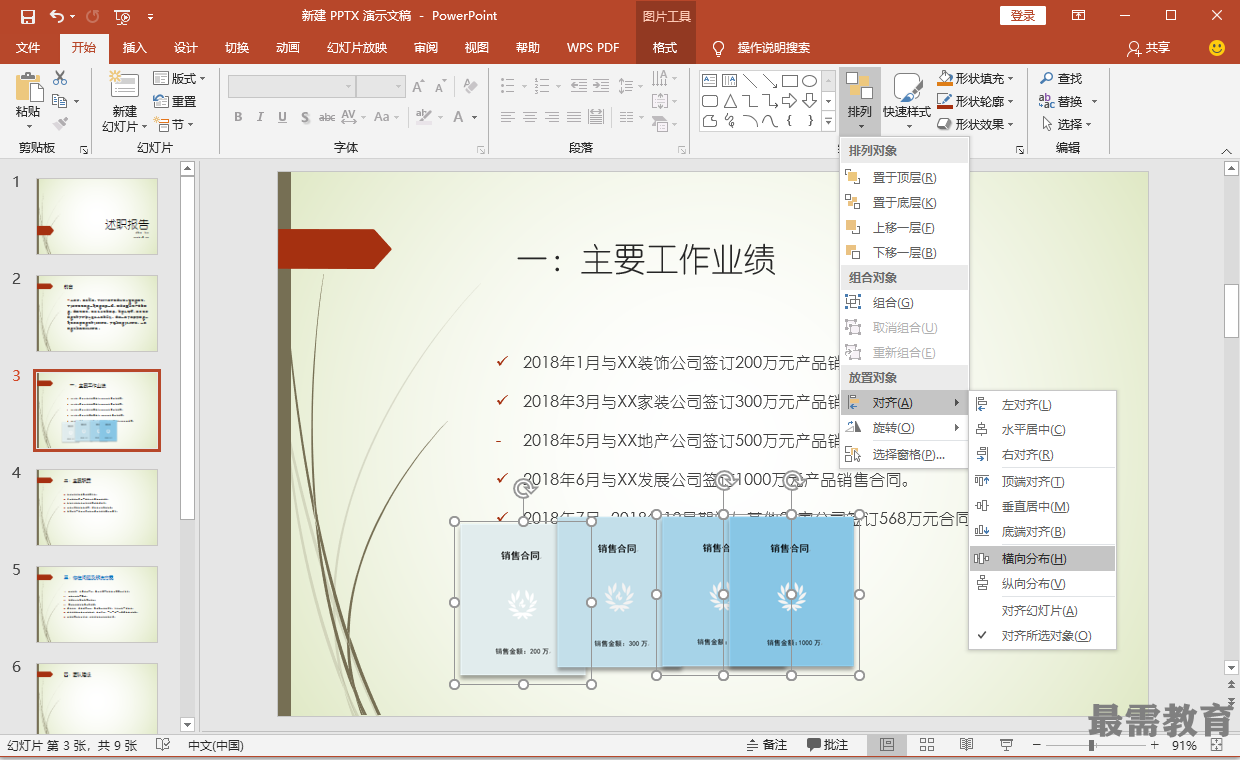Expand the shapes gallery More arrow
Viewport: 1240px width, 760px height.
coord(829,122)
